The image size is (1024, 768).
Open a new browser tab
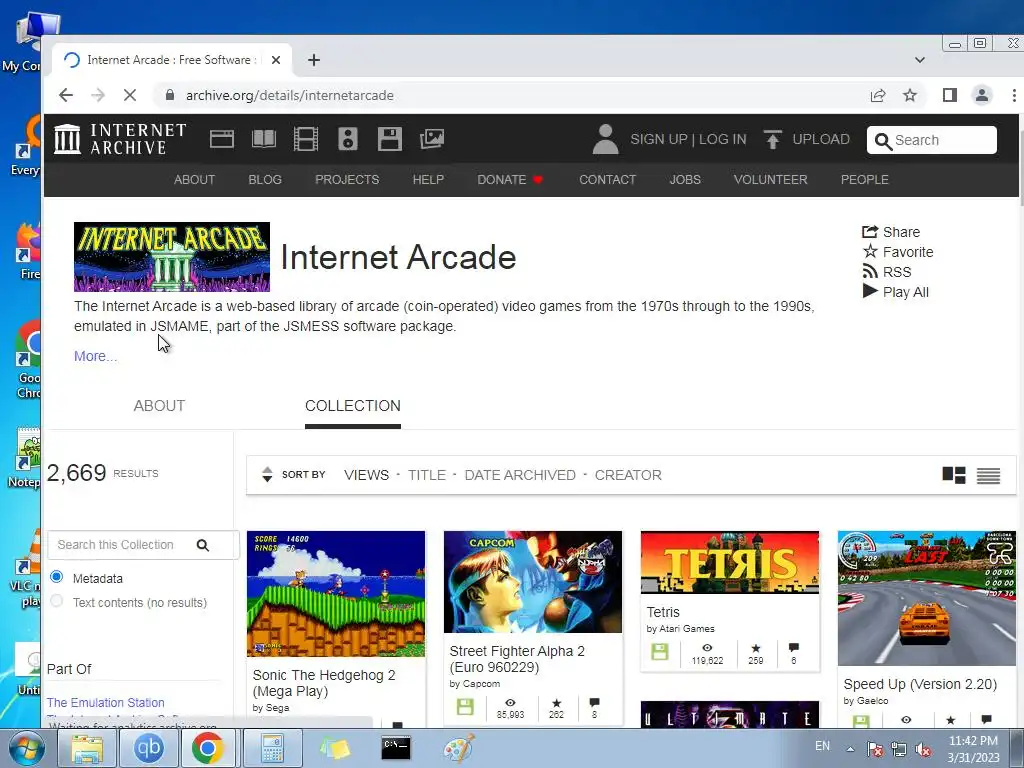coord(314,60)
